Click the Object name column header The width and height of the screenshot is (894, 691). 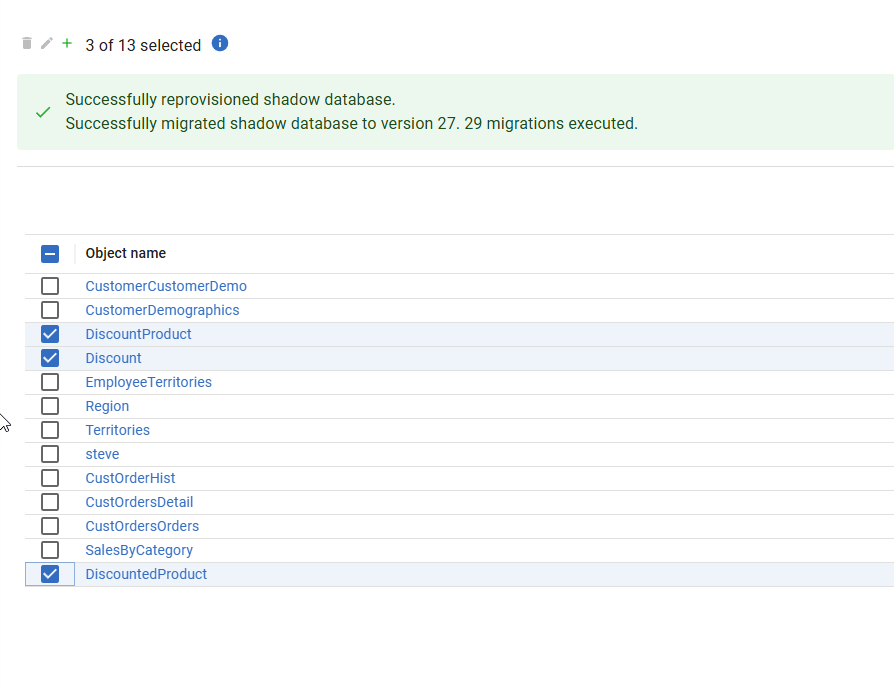point(126,254)
